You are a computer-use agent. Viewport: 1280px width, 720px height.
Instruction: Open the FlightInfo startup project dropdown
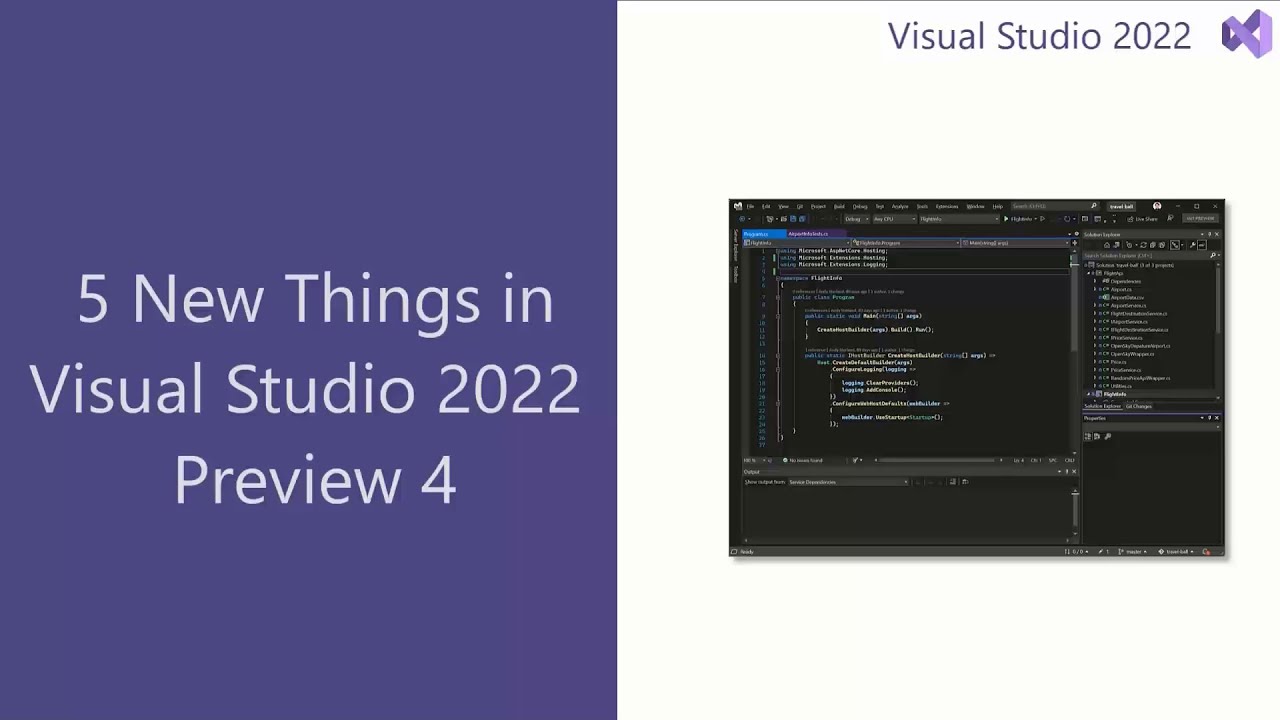(959, 219)
